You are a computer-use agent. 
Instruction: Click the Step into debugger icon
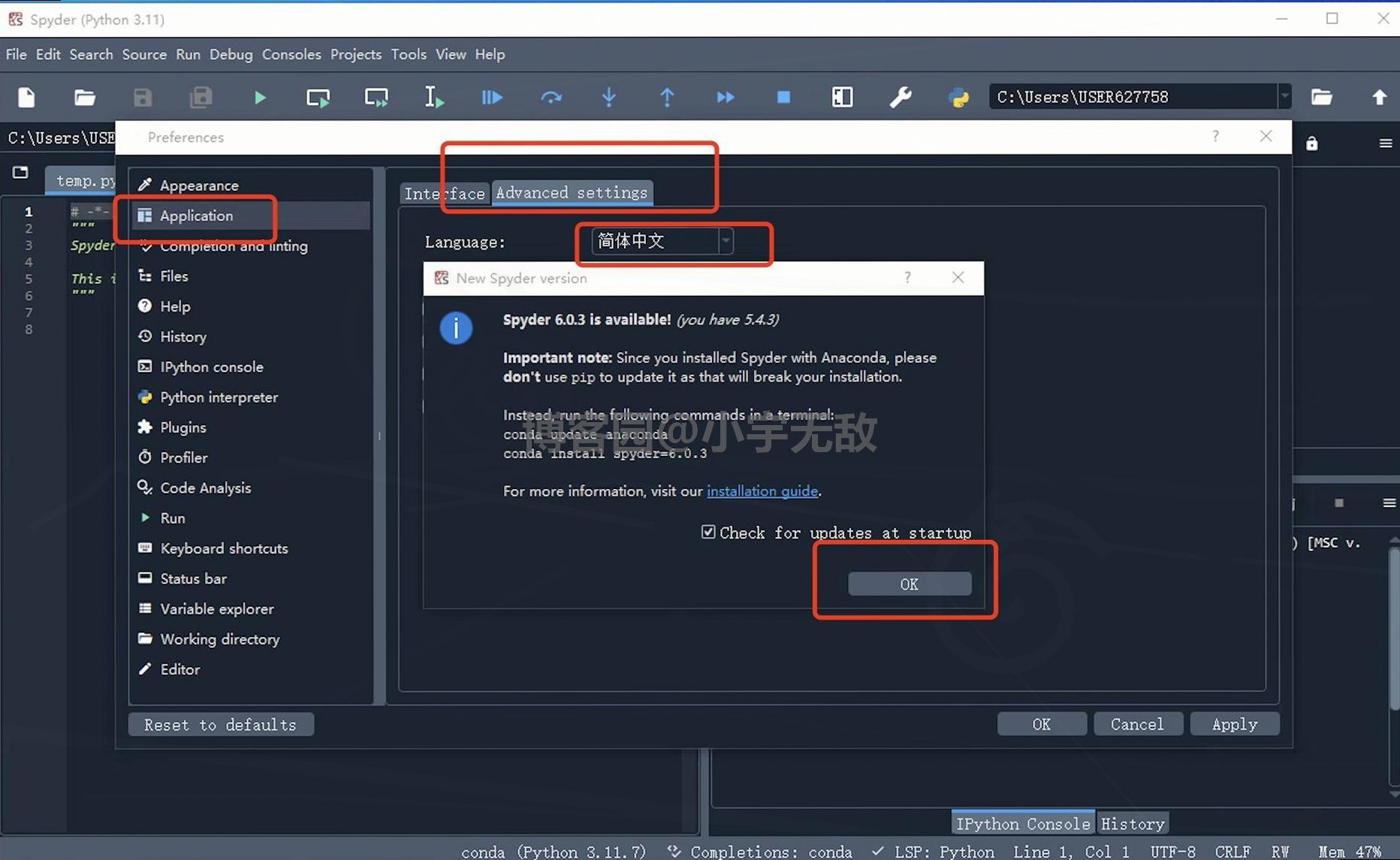pos(609,97)
